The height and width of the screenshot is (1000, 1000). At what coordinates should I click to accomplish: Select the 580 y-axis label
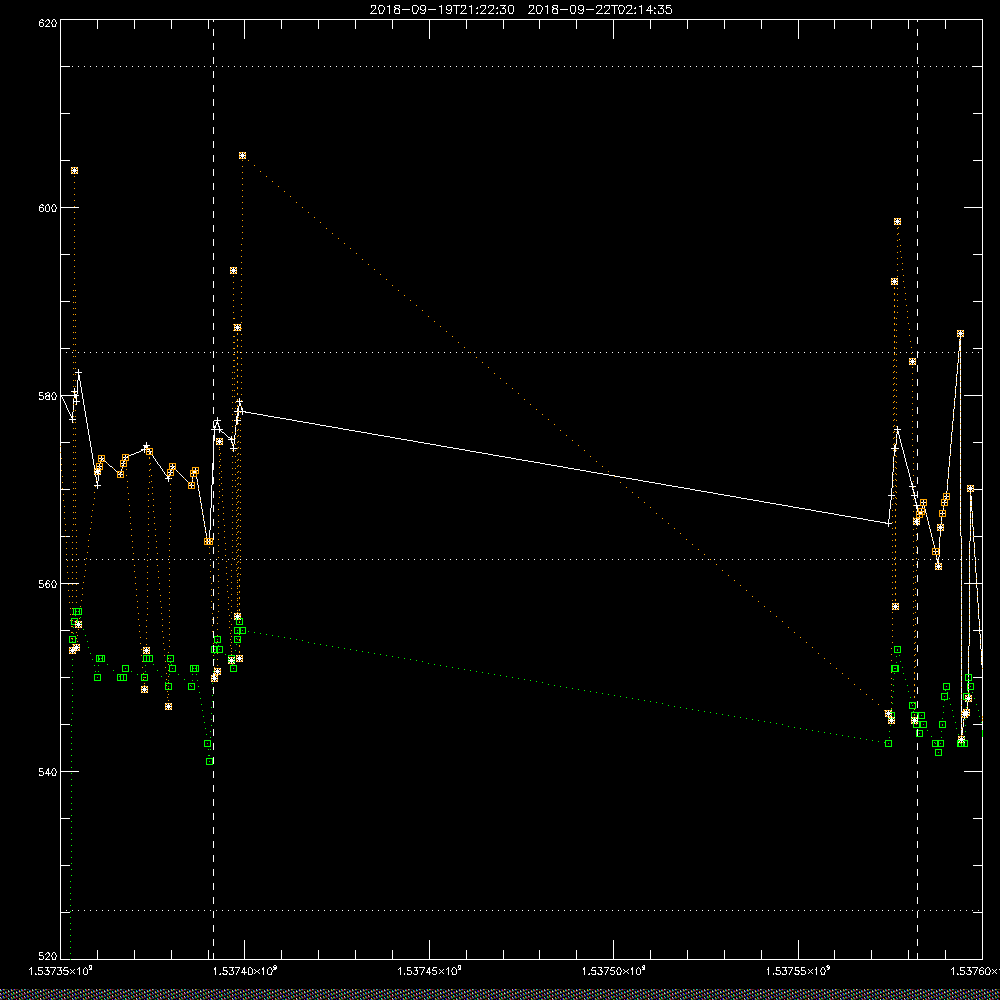click(x=48, y=395)
